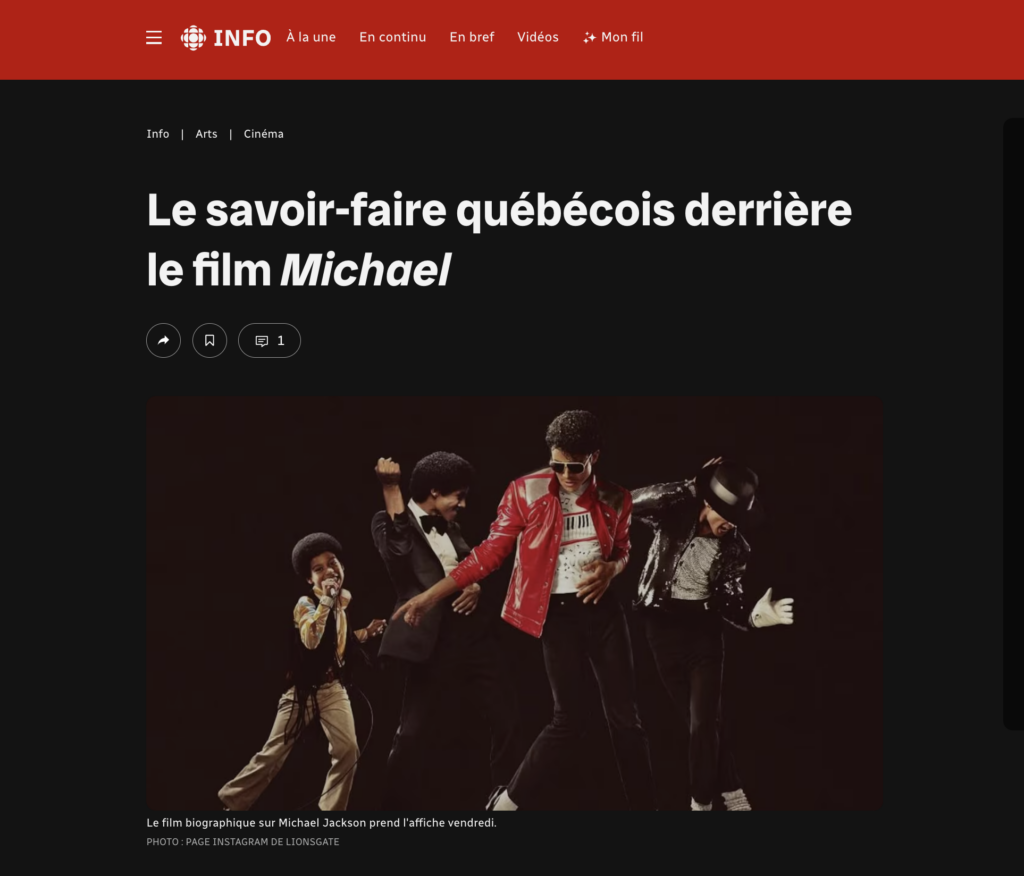Open the Mon fil text link
The image size is (1024, 876).
click(x=622, y=37)
